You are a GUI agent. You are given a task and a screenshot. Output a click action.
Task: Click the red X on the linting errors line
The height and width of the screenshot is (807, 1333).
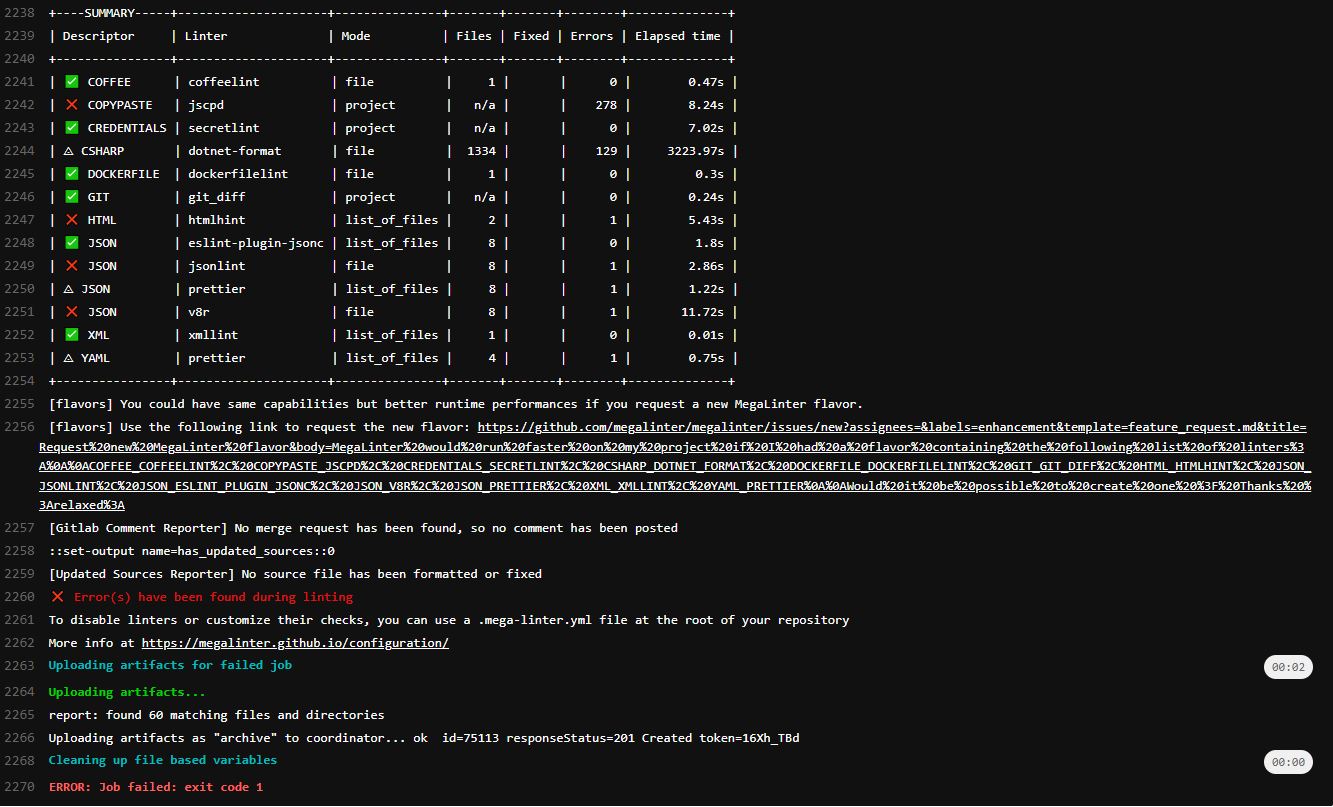pyautogui.click(x=57, y=596)
